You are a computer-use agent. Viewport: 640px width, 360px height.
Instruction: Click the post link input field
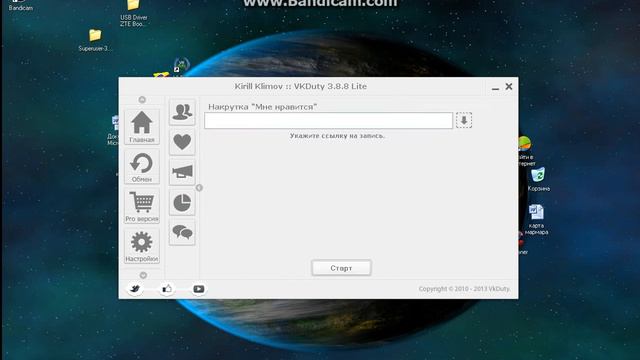coord(329,120)
